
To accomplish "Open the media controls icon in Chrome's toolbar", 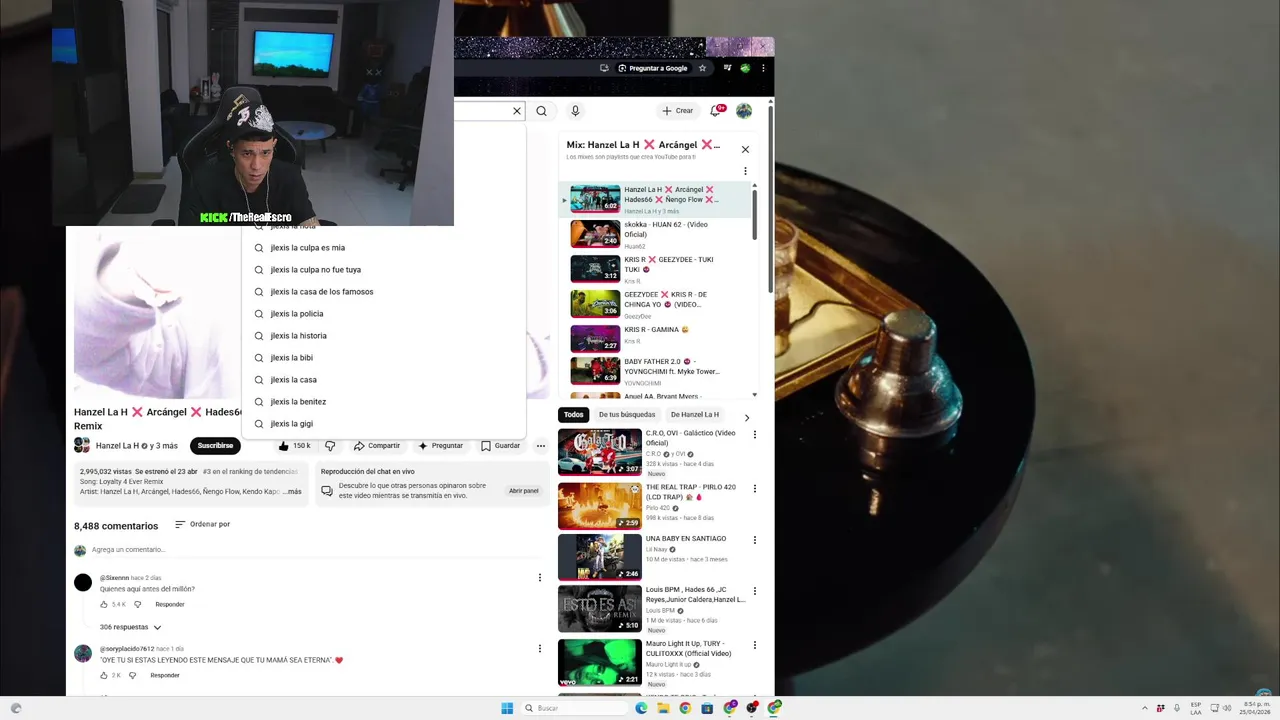I will tap(728, 68).
